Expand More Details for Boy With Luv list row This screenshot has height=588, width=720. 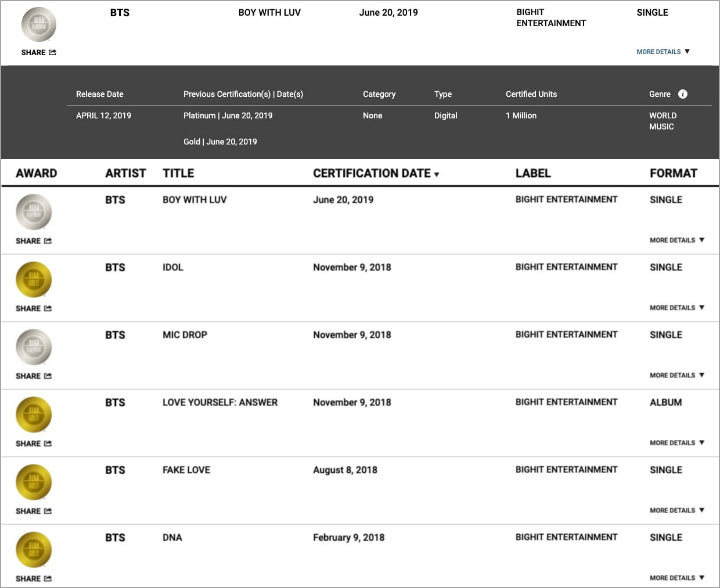[677, 240]
